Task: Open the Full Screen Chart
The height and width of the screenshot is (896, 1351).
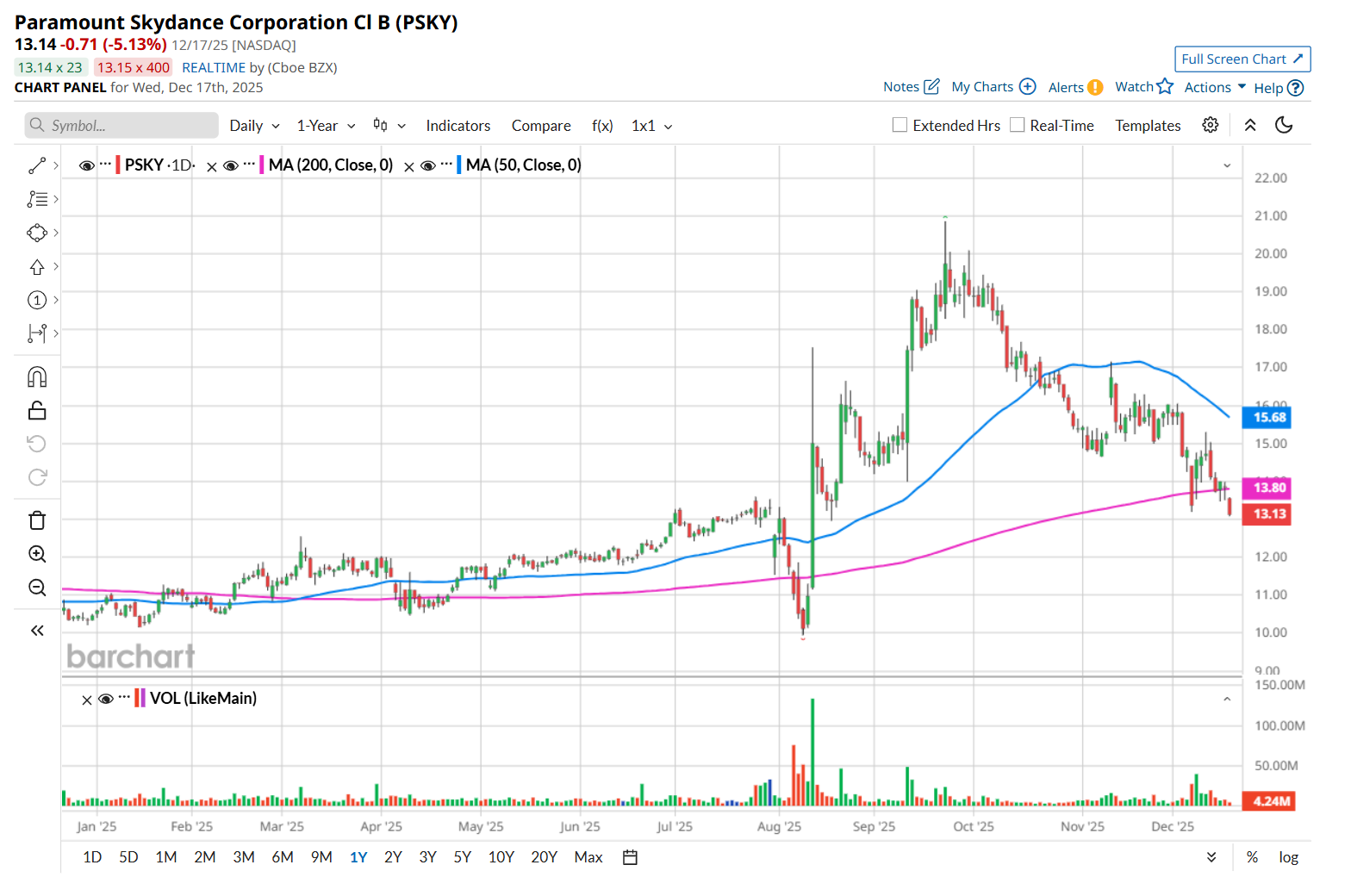Action: [1242, 59]
